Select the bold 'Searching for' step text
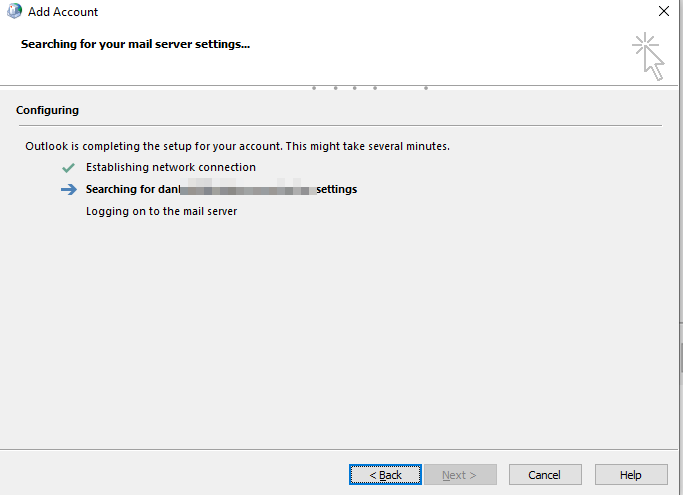683x495 pixels. point(121,189)
